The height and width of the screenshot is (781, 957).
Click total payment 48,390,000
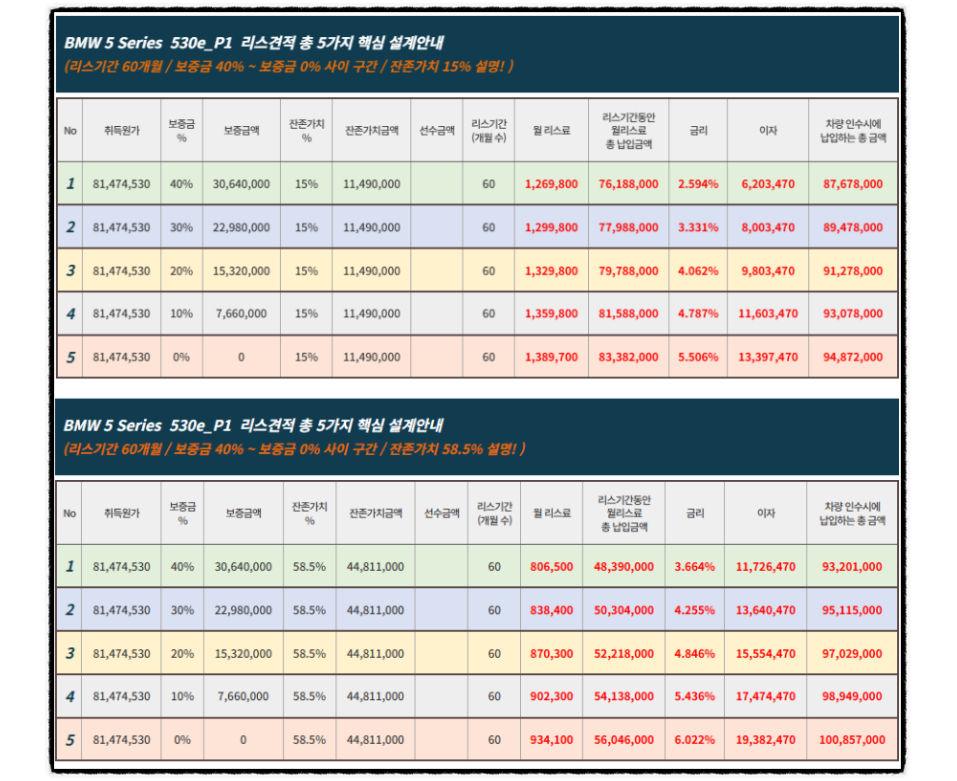[623, 566]
